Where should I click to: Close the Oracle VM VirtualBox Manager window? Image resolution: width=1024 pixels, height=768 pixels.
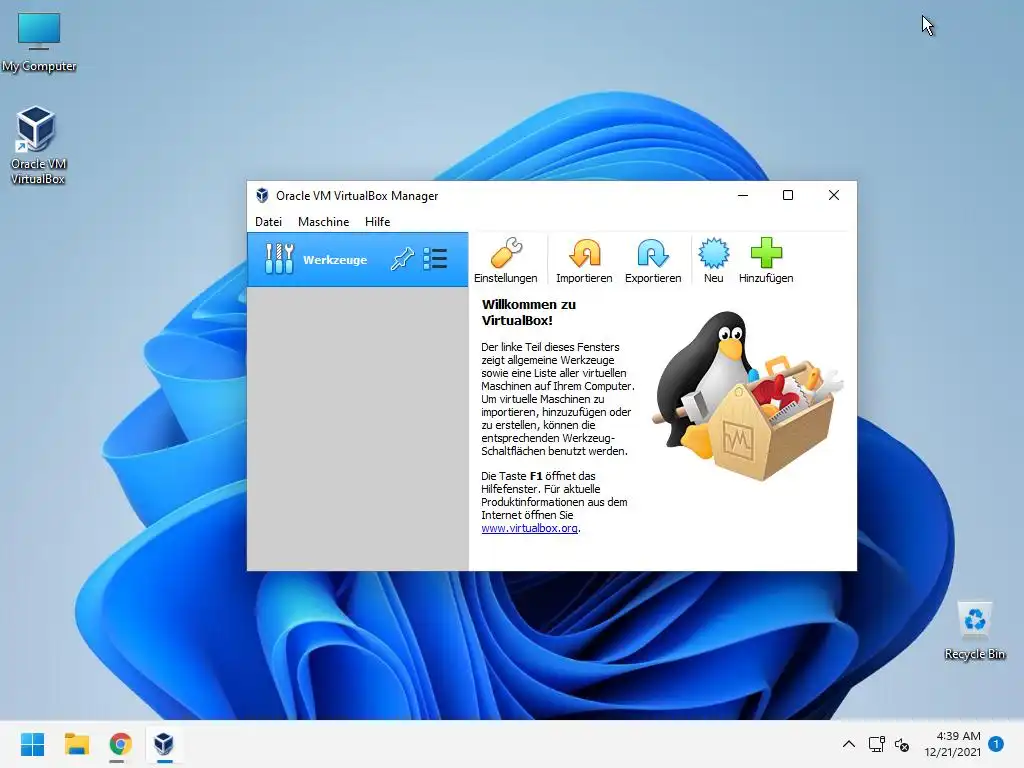[833, 195]
